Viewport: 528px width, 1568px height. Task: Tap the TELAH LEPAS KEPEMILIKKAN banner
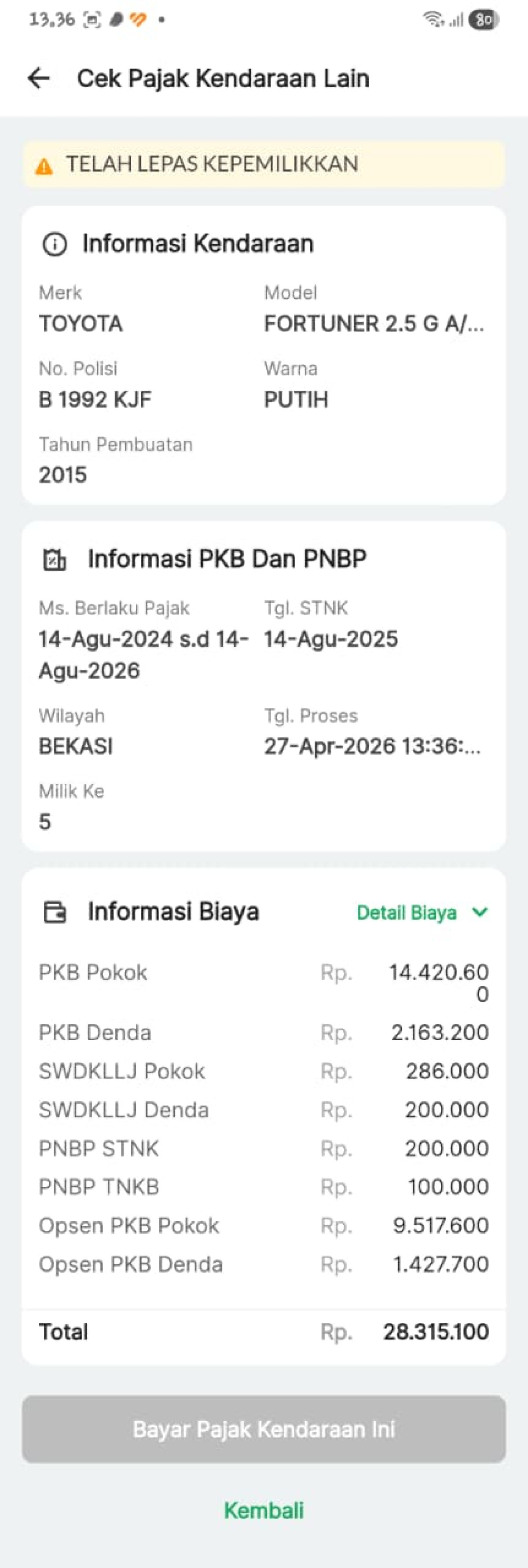[x=264, y=165]
